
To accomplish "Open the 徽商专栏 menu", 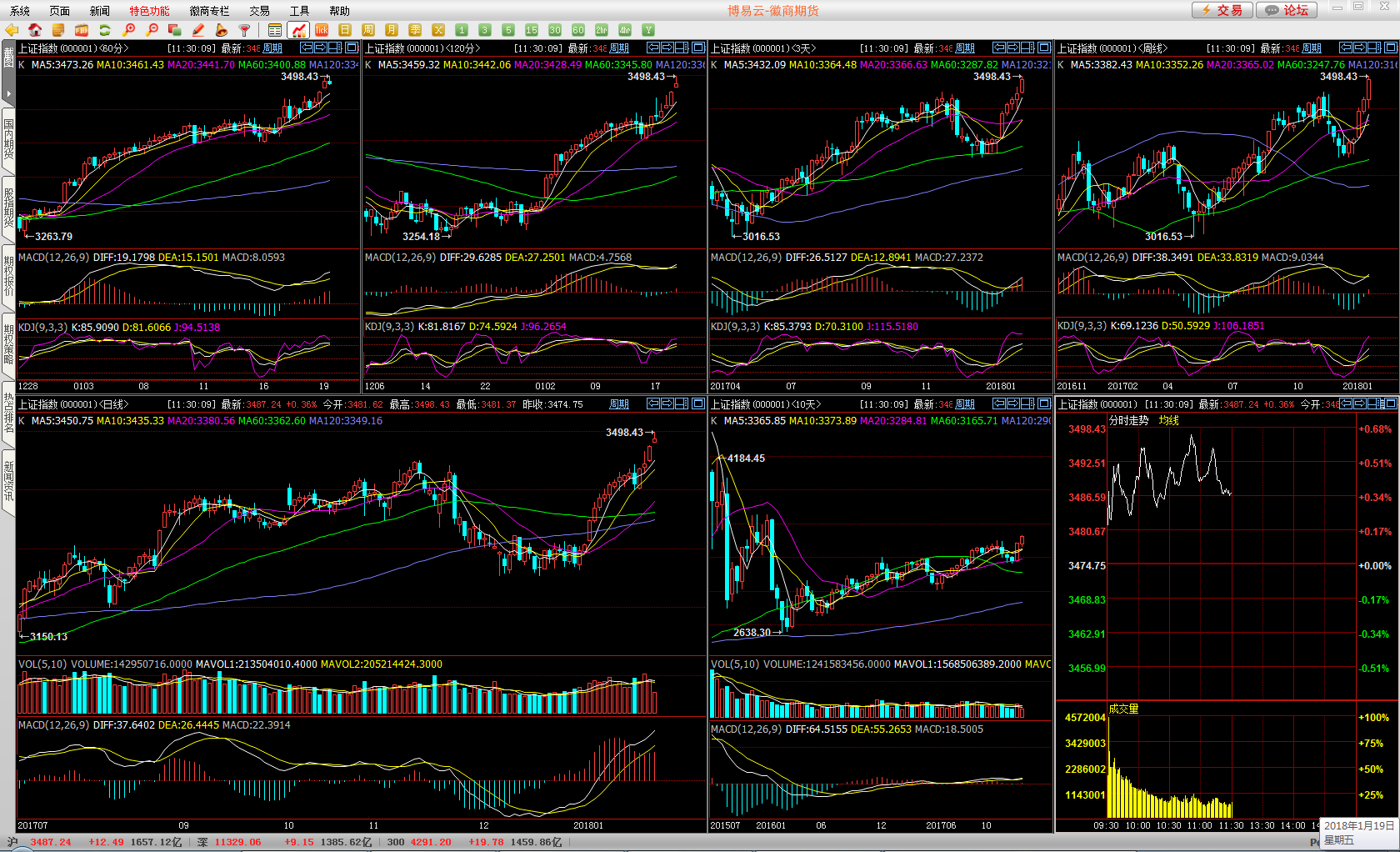I will pos(209,11).
